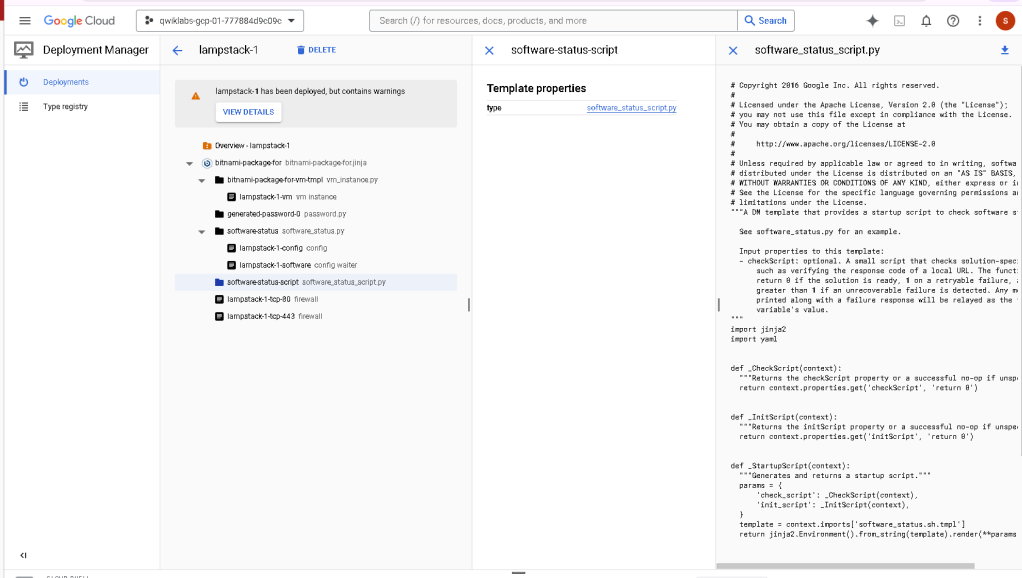Click the lampstack-1-vm resource icon
This screenshot has height=578, width=1022.
point(231,197)
